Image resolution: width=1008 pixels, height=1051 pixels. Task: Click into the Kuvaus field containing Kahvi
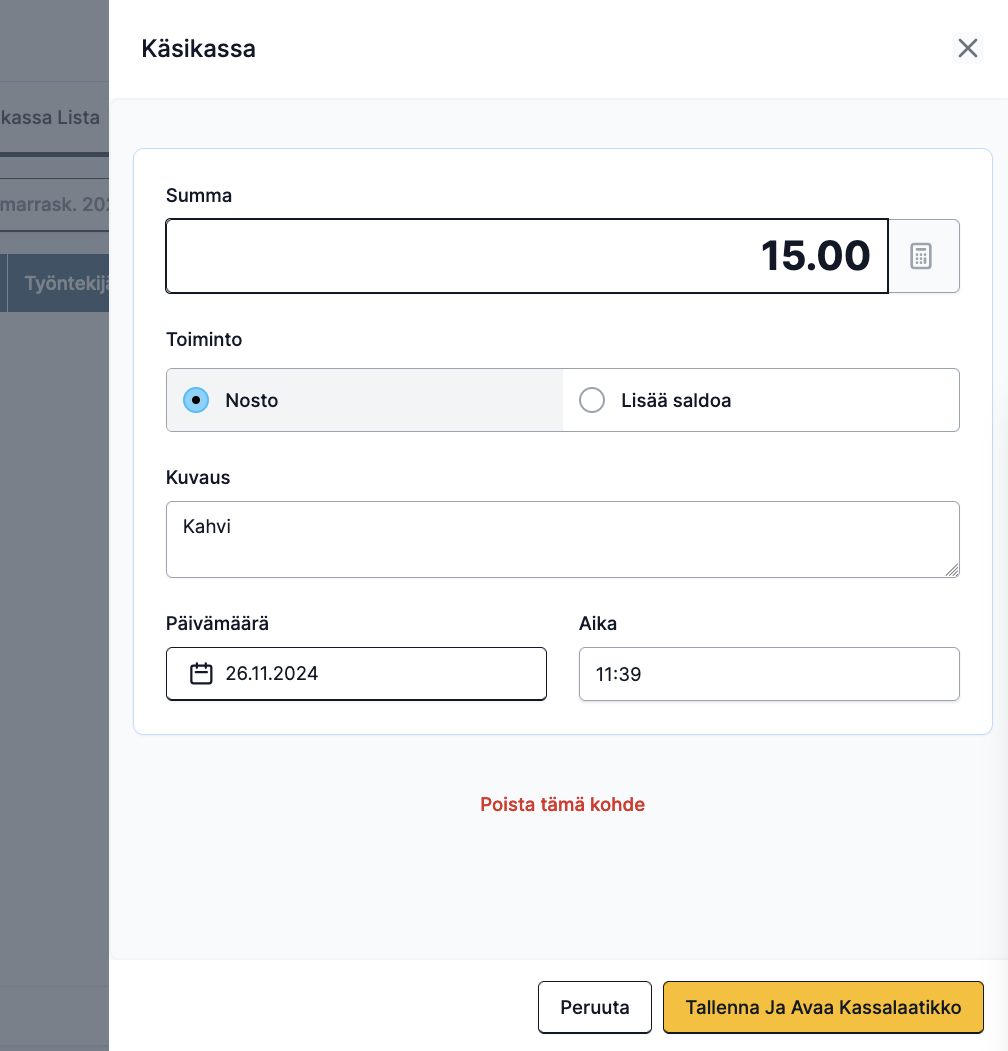tap(562, 540)
